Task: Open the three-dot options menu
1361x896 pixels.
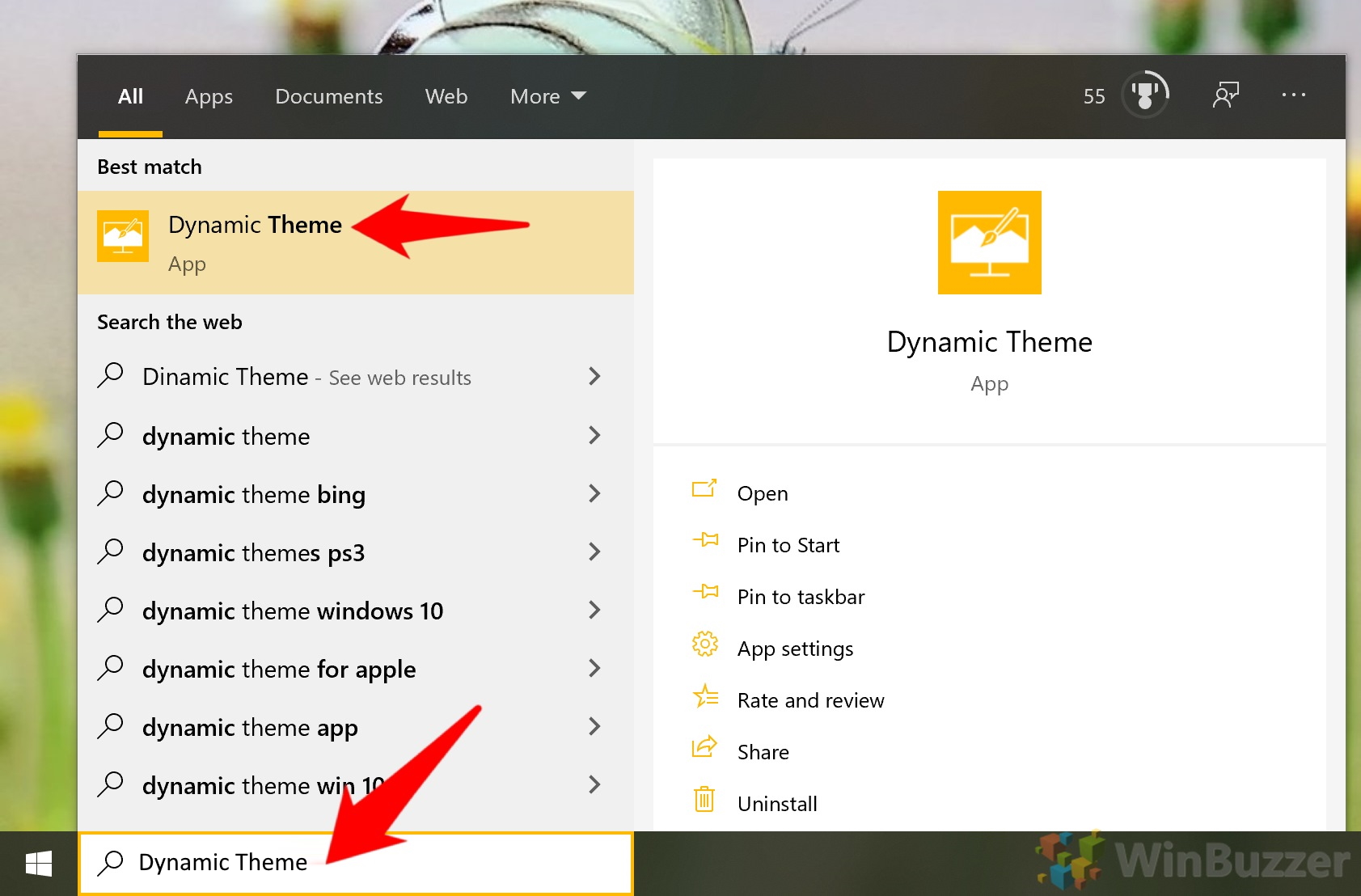Action: pyautogui.click(x=1294, y=95)
